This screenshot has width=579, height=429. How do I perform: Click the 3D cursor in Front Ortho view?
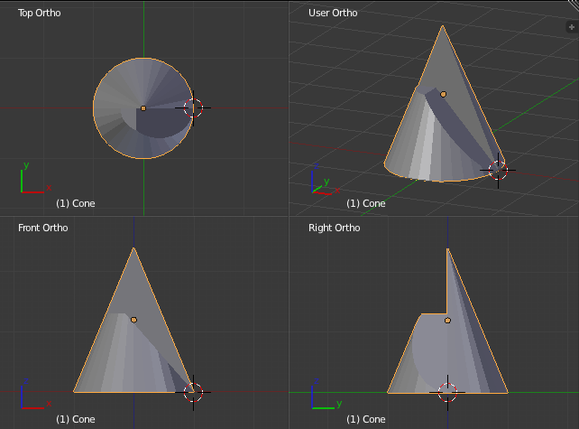(x=193, y=392)
